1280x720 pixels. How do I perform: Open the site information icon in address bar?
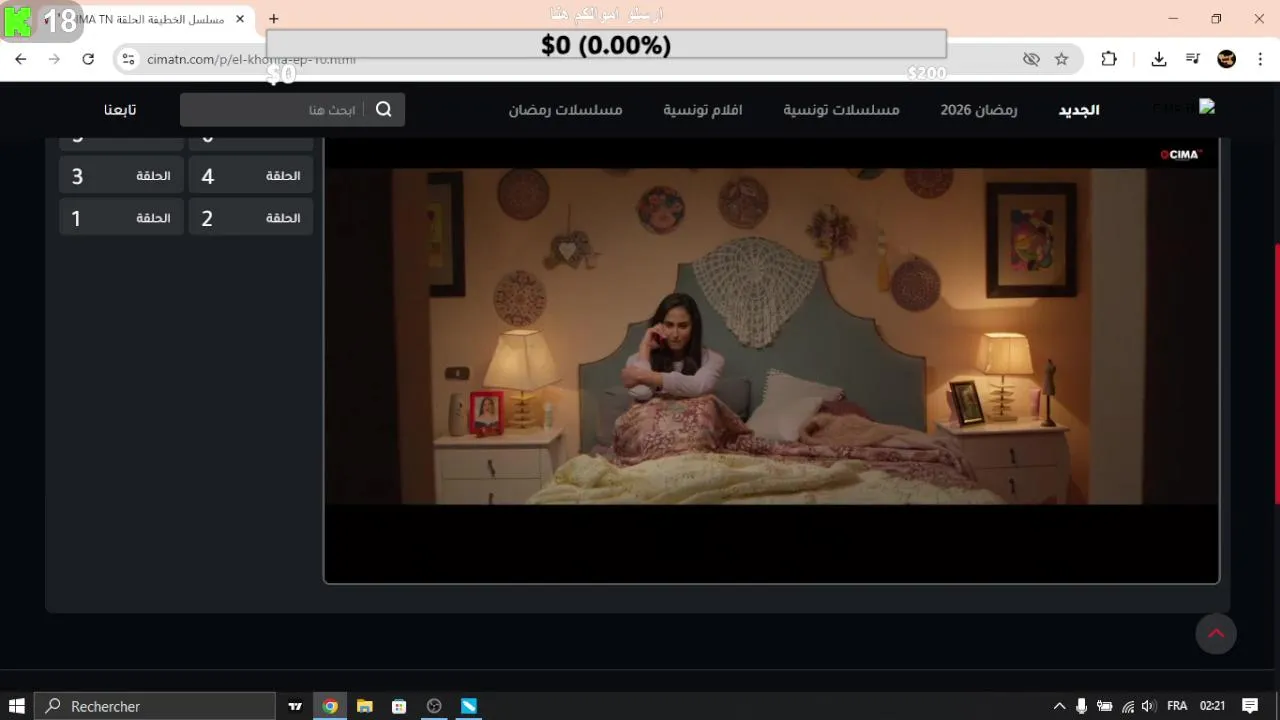click(x=128, y=59)
